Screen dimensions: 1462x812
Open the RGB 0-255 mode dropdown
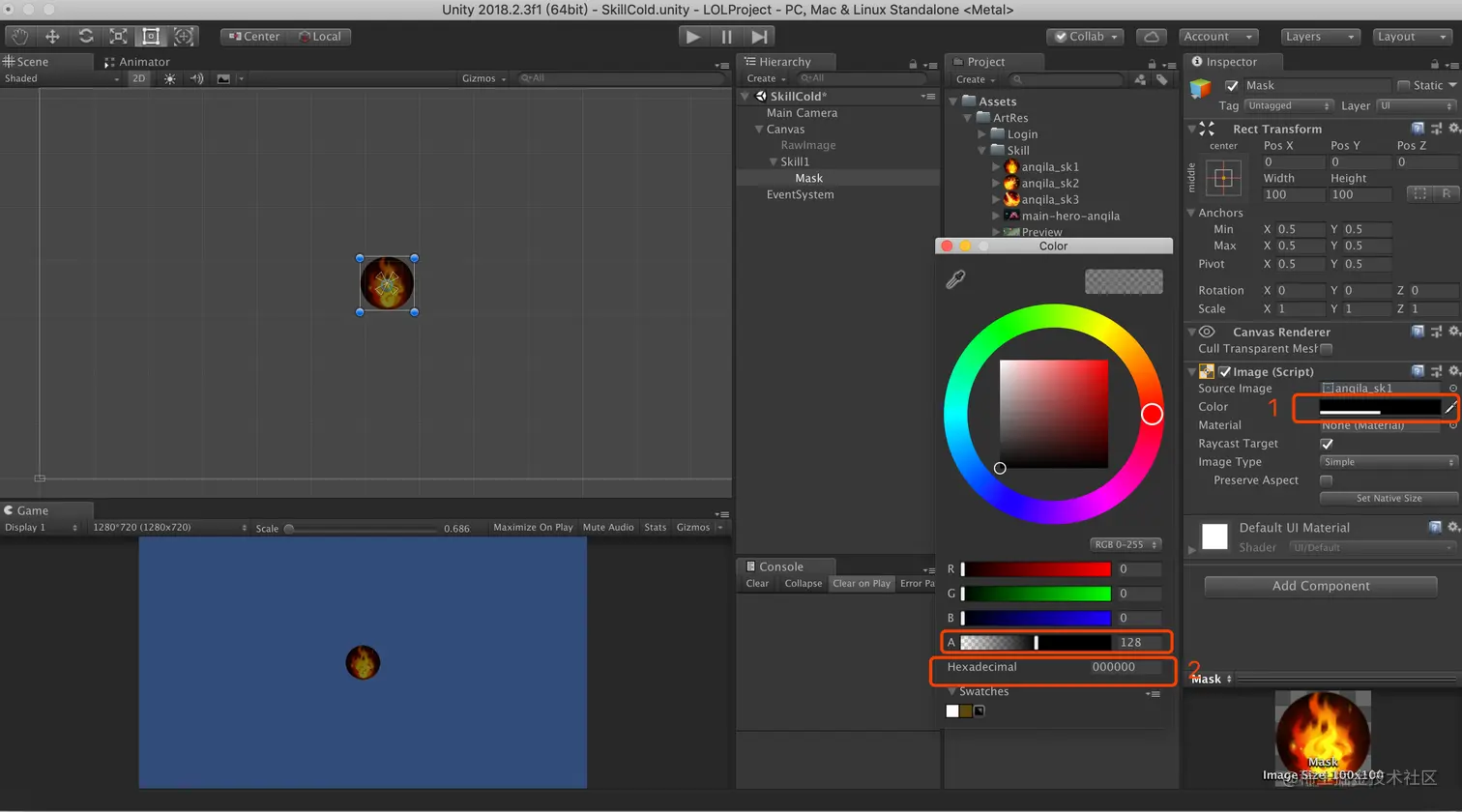(1126, 545)
